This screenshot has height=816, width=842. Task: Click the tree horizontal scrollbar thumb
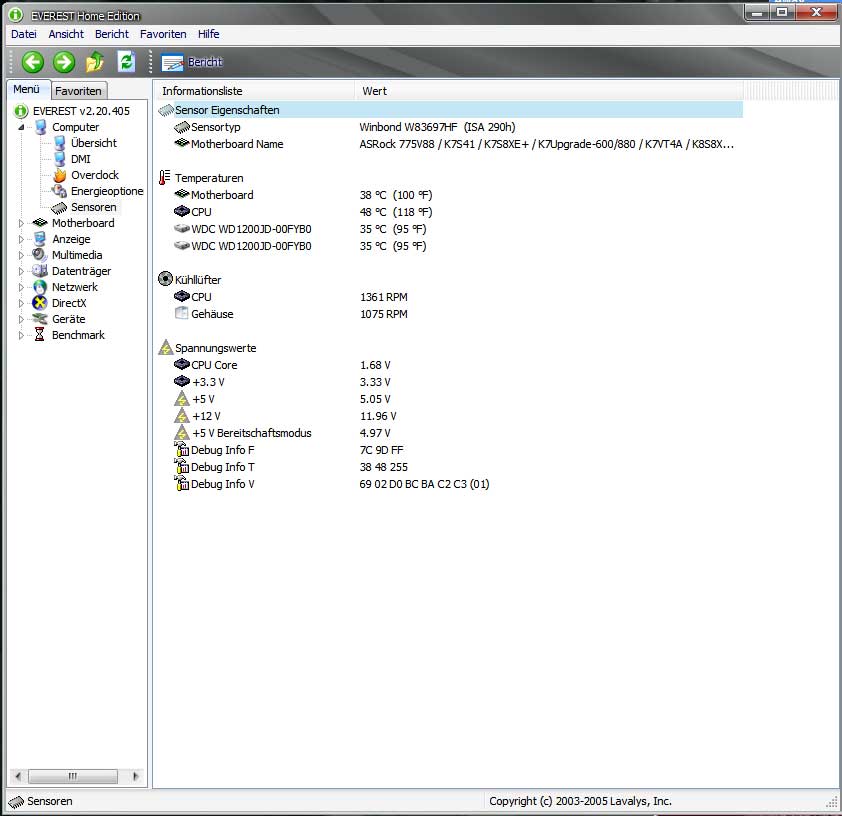72,776
